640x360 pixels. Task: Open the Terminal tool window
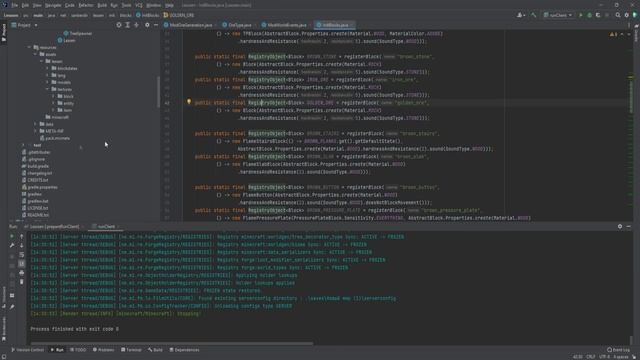click(x=131, y=350)
